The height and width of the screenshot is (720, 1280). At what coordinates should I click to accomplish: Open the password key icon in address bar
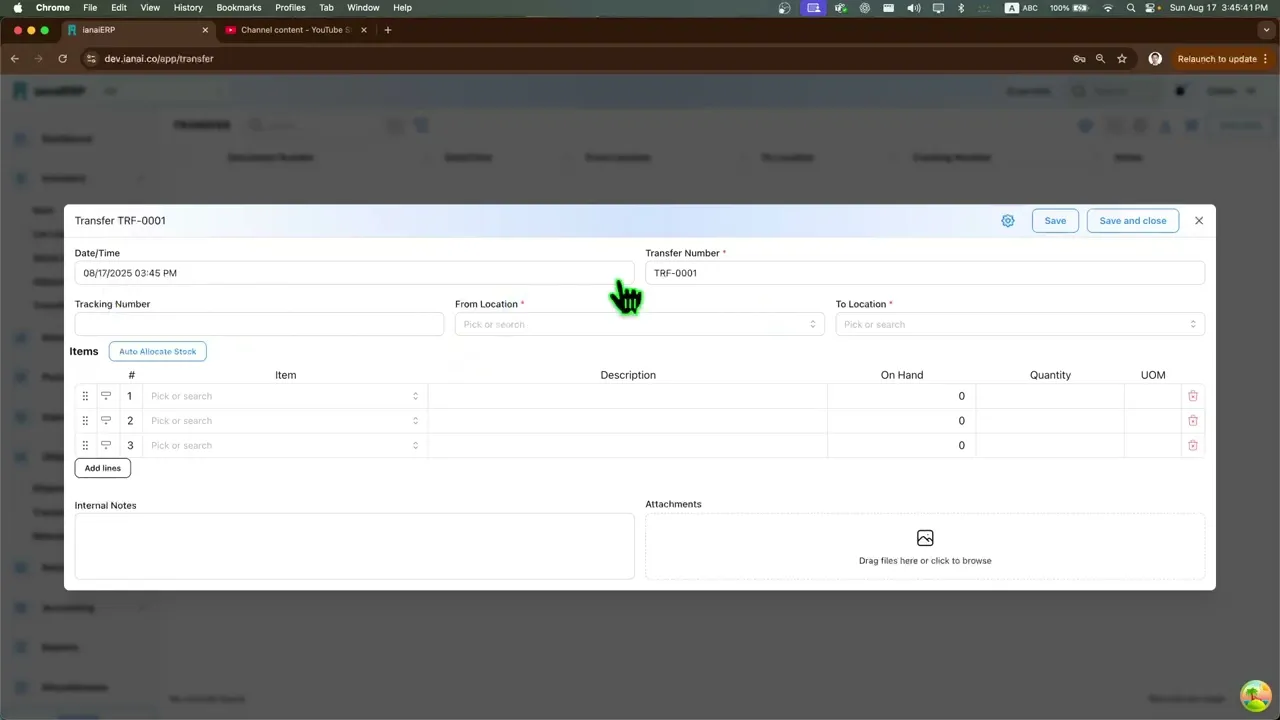[x=1079, y=59]
